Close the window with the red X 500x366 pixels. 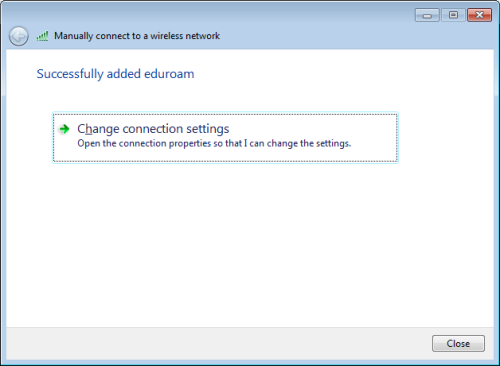[479, 15]
